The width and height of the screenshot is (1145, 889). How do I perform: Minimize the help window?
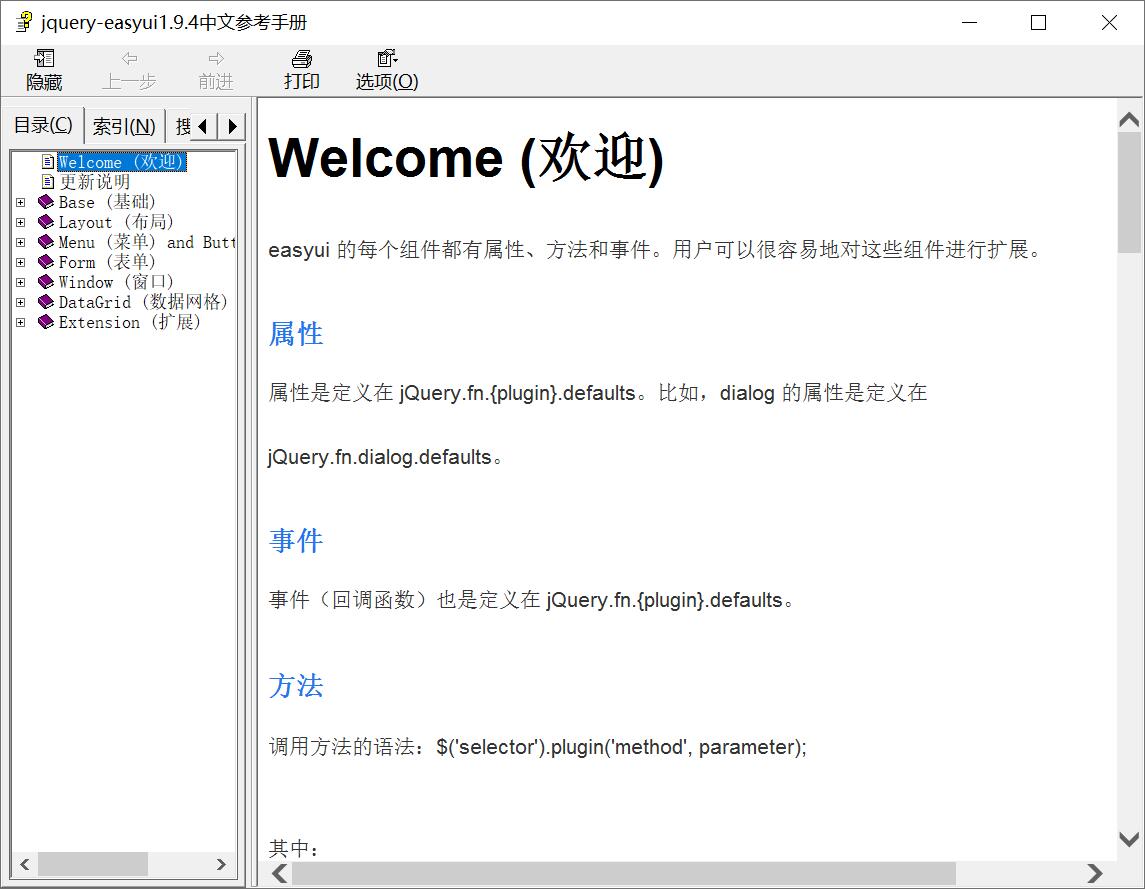tap(970, 23)
